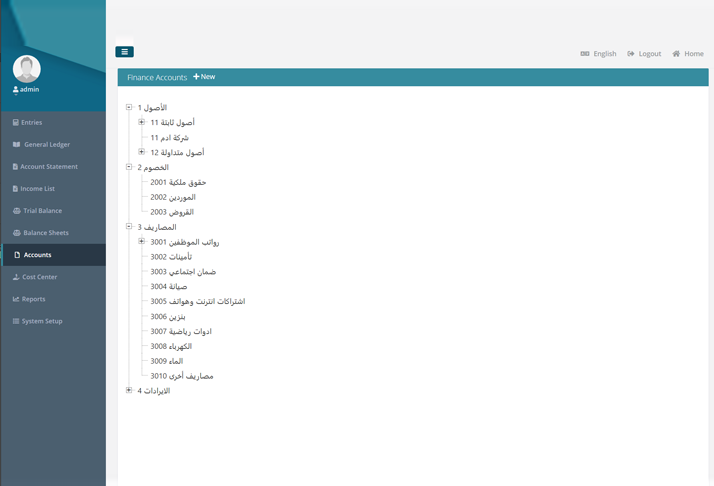
Task: Click the admin user avatar
Action: (27, 69)
